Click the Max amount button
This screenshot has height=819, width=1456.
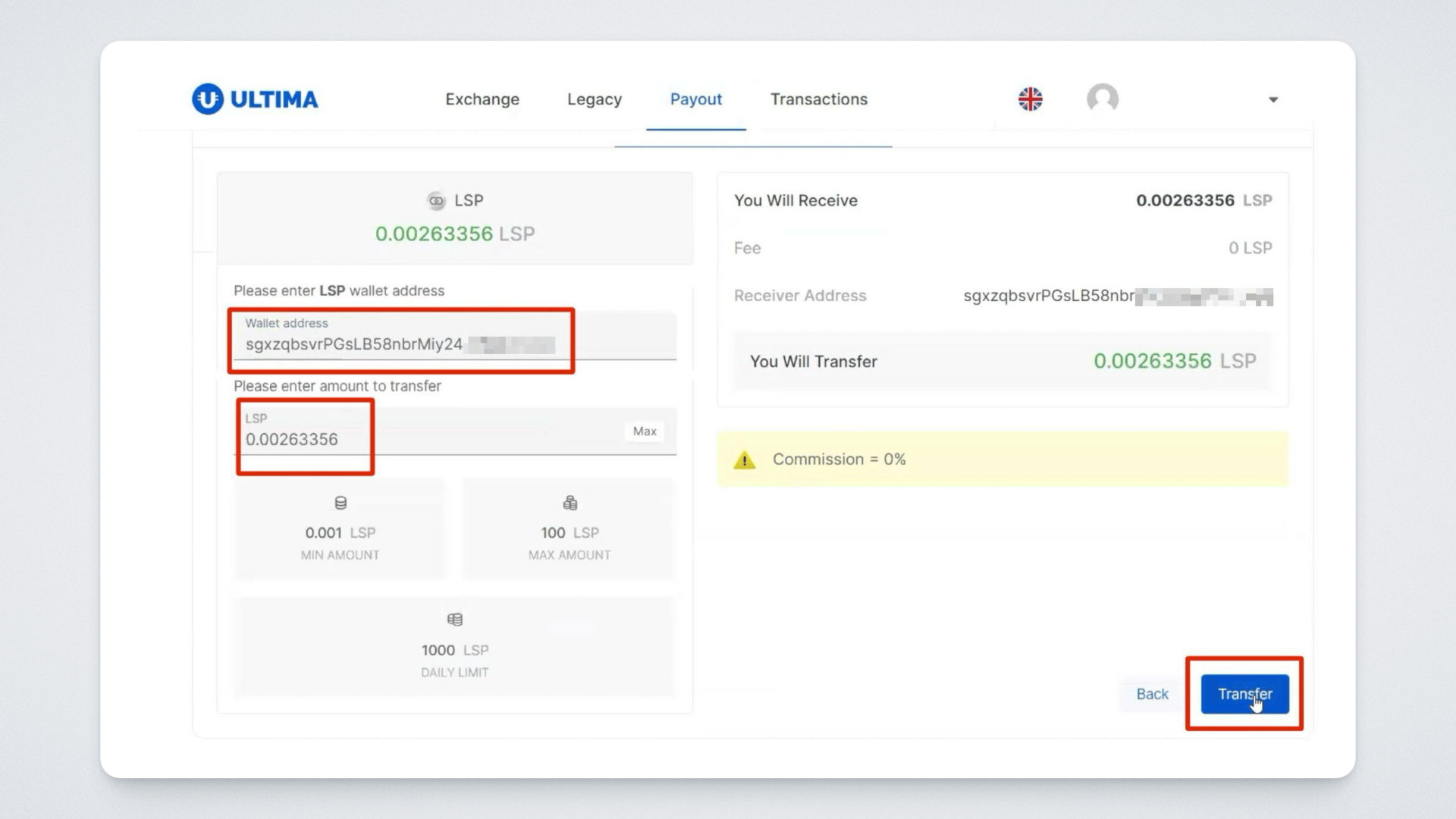(x=645, y=431)
